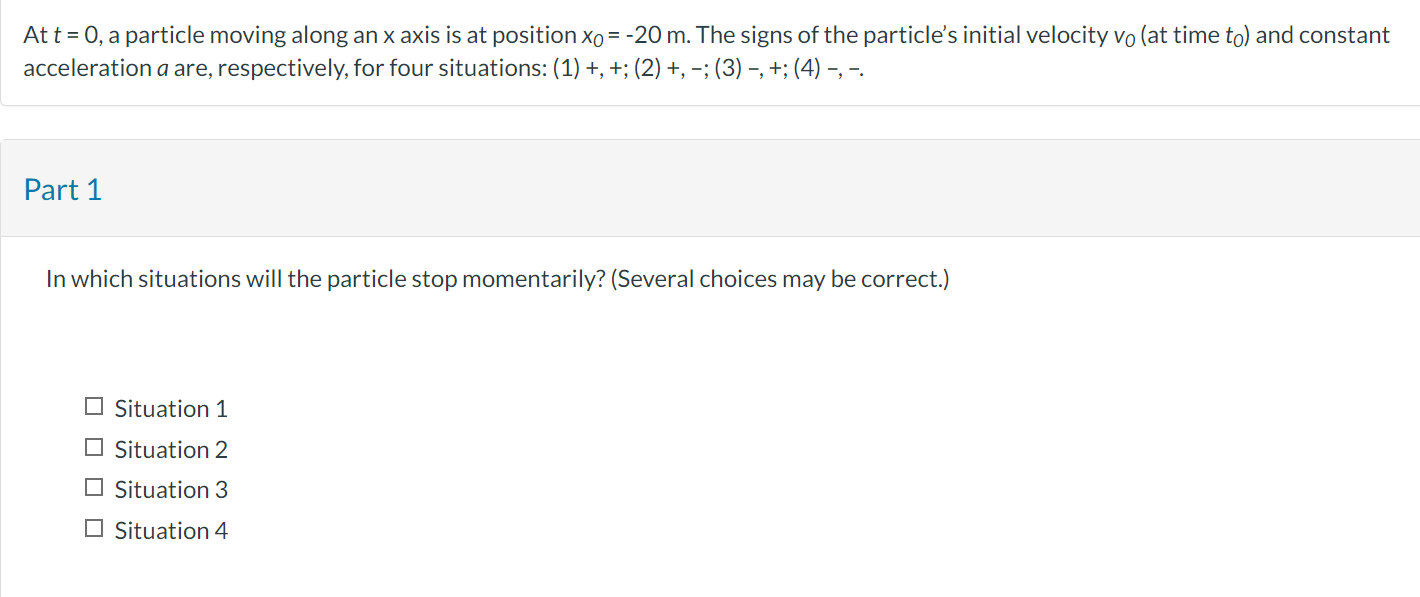Click the Situation 3 label text

(x=170, y=489)
